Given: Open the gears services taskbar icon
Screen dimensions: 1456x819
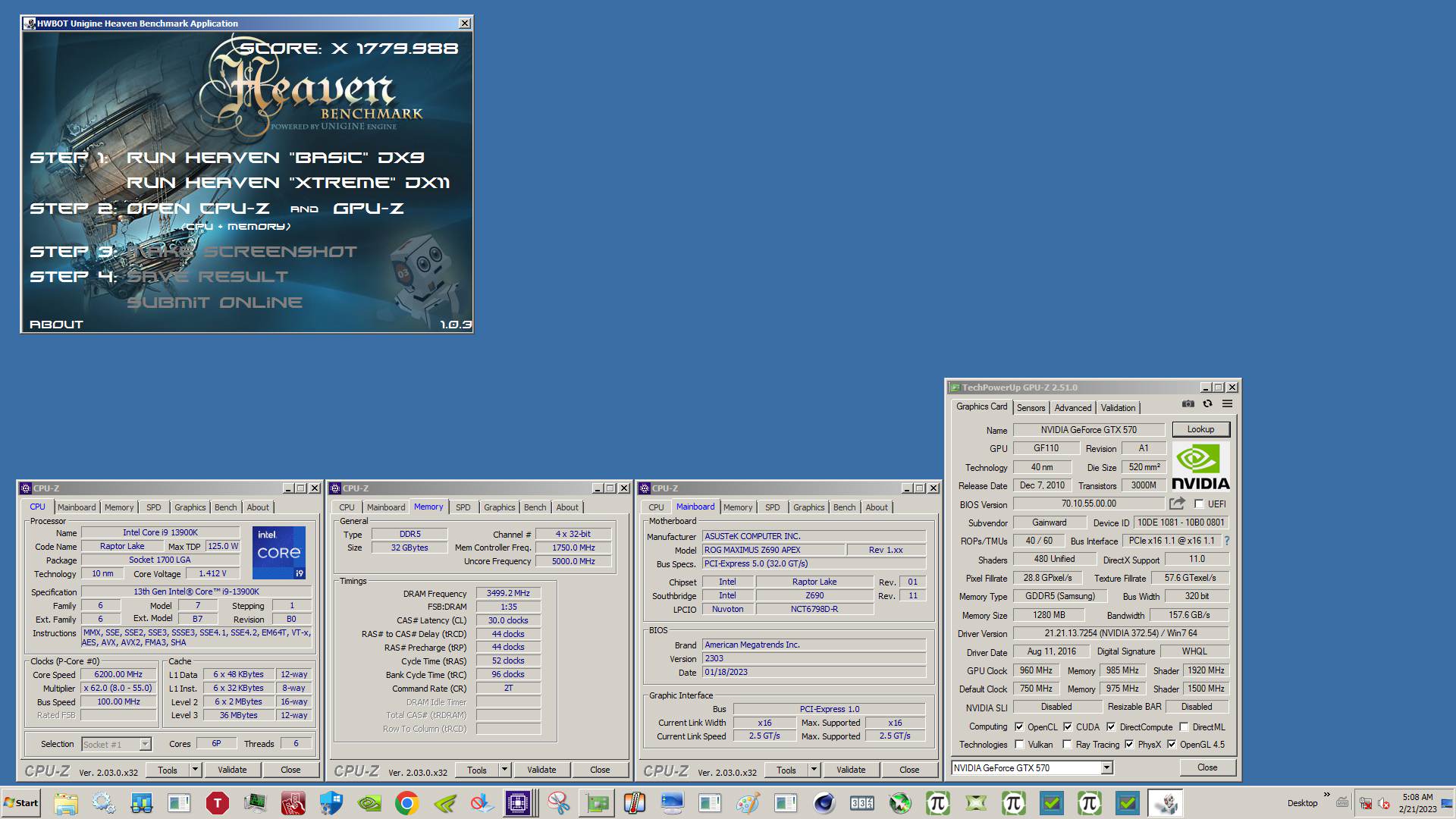Looking at the screenshot, I should click(103, 803).
